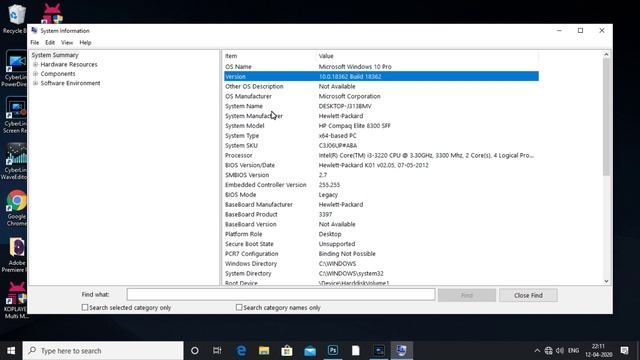Viewport: 640px width, 360px height.
Task: Open network status tray icon
Action: click(549, 351)
